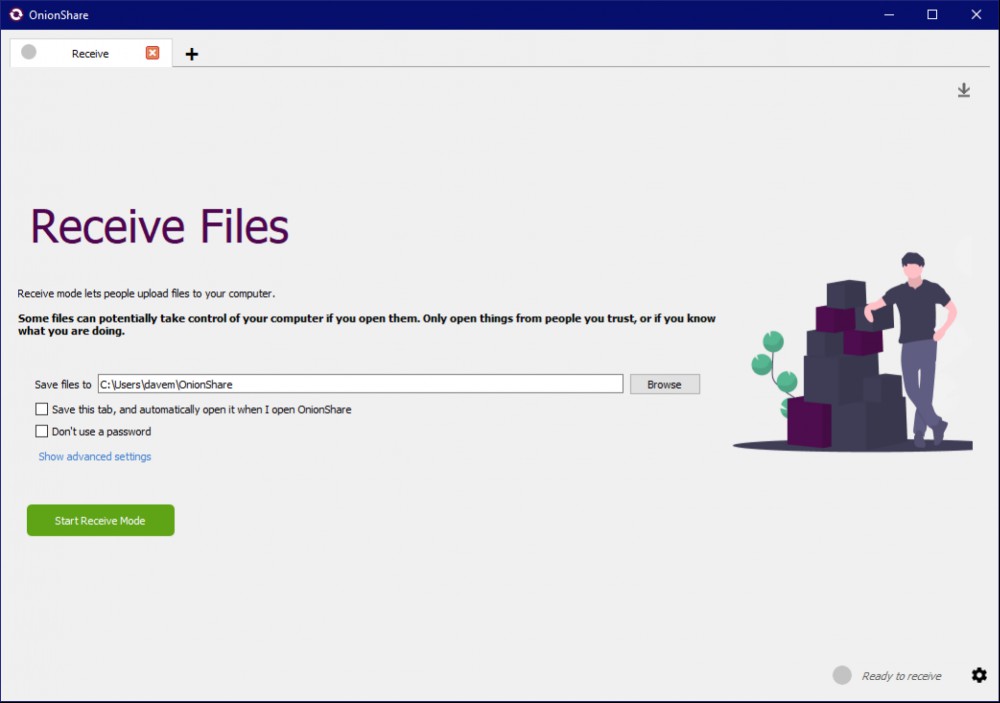Open a new tab with the plus icon

point(191,54)
